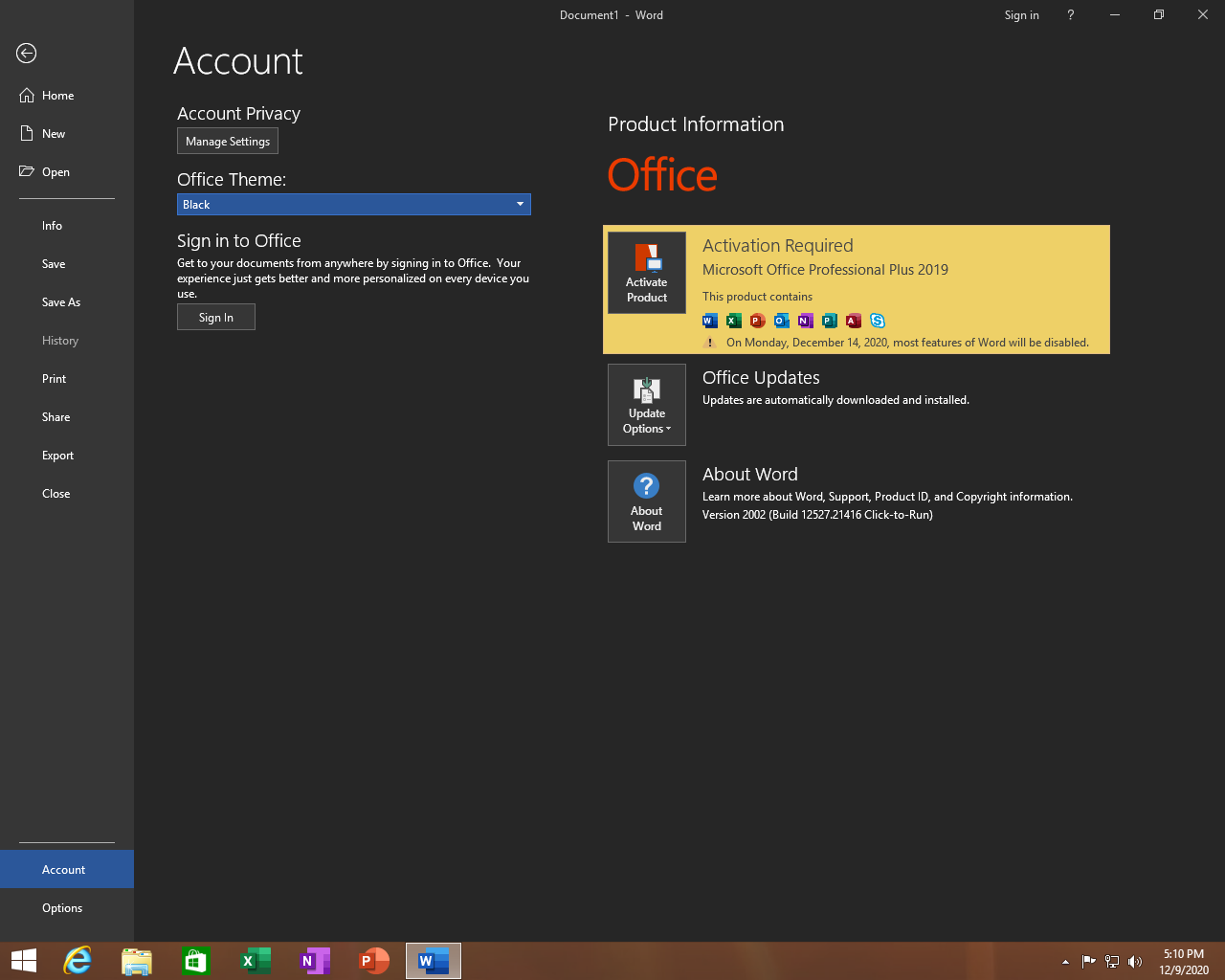Image resolution: width=1225 pixels, height=980 pixels.
Task: Click the Excel icon in product contents
Action: 734,321
